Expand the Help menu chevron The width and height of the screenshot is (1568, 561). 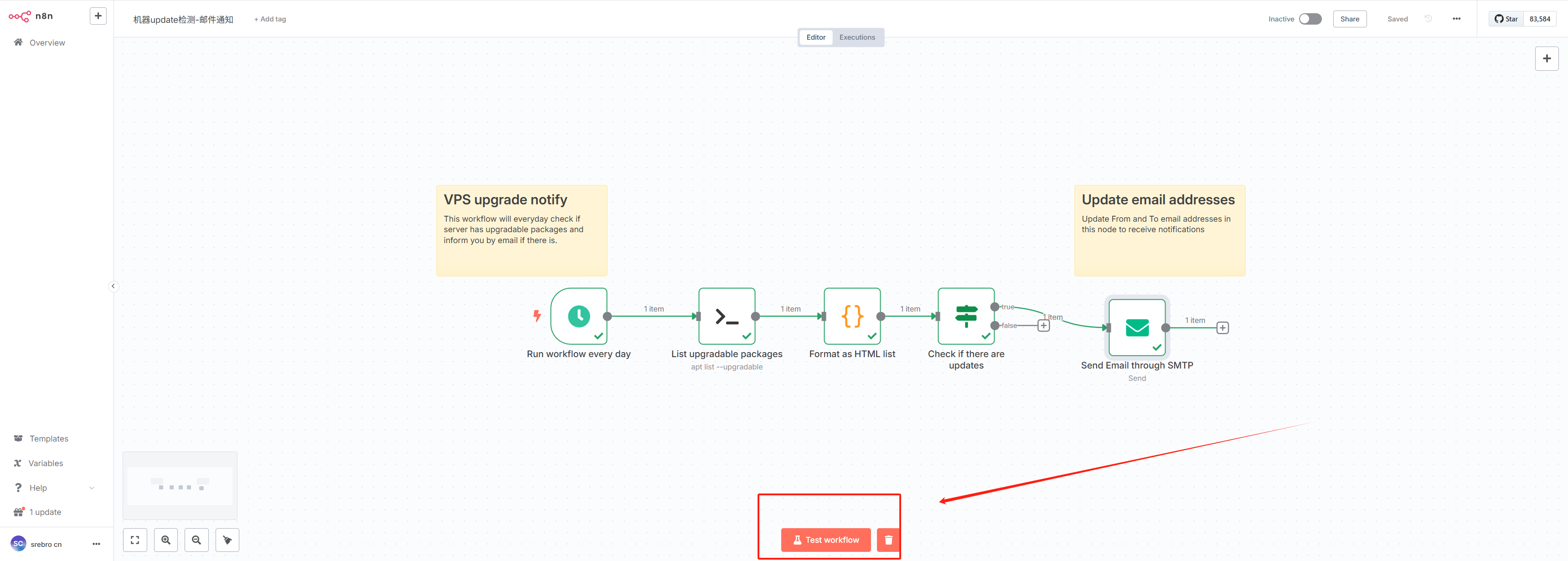pyautogui.click(x=92, y=488)
